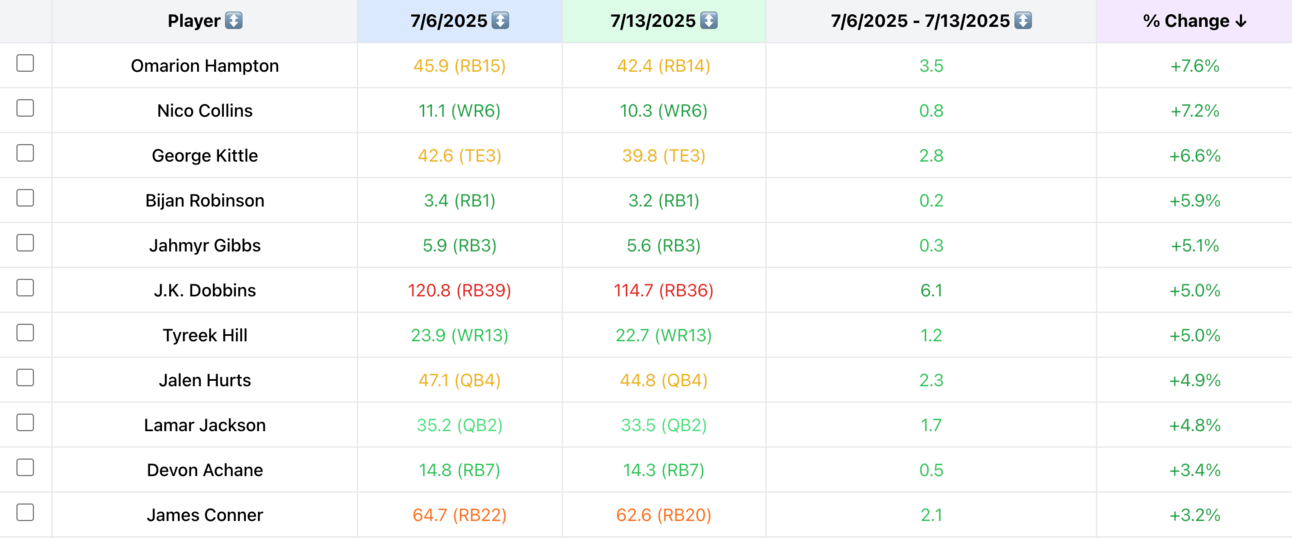Click Omarion Hampton's +7.6% change value
This screenshot has height=538, width=1292.
coord(1194,66)
